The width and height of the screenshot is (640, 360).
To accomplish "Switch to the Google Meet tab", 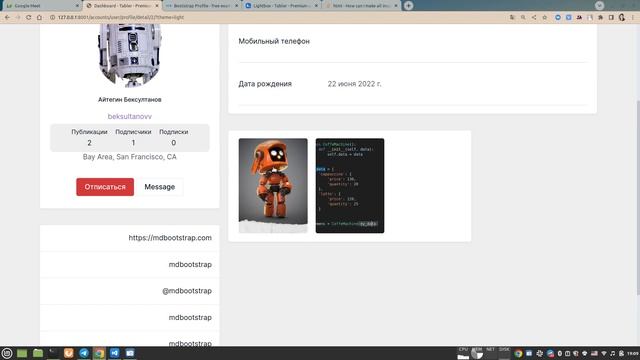I will point(41,6).
